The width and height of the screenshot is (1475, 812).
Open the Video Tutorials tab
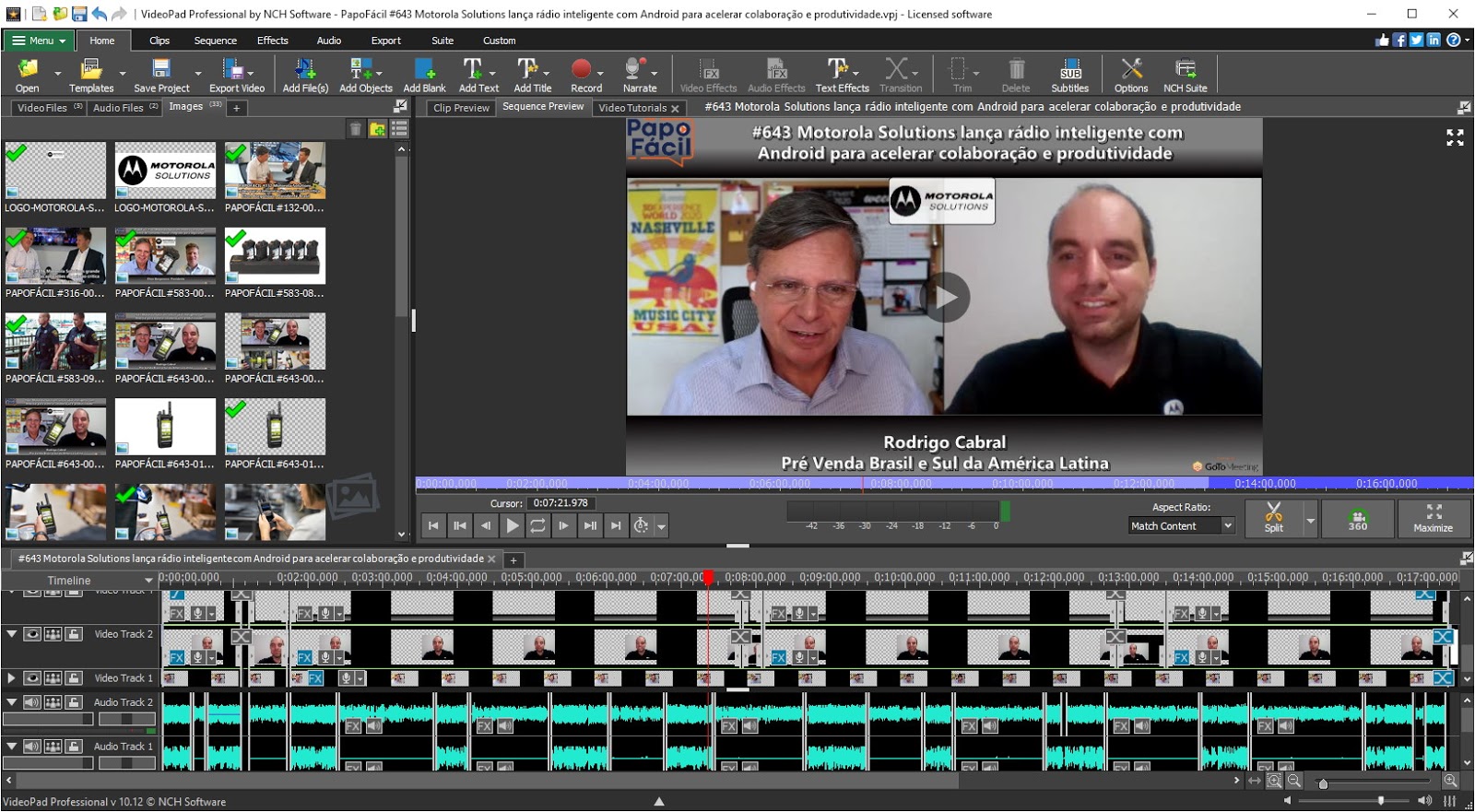632,108
